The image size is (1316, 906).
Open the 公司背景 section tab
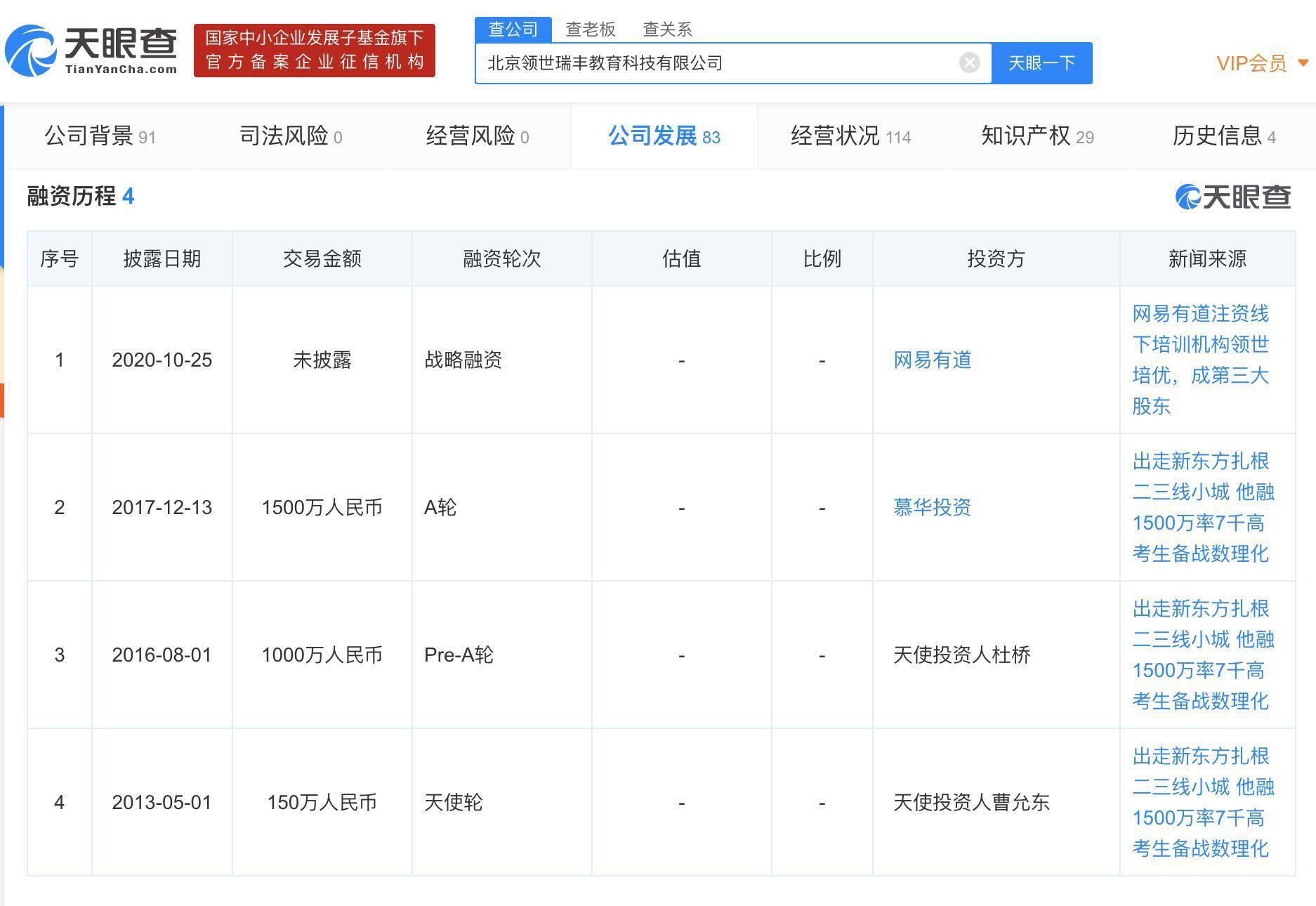tap(100, 136)
